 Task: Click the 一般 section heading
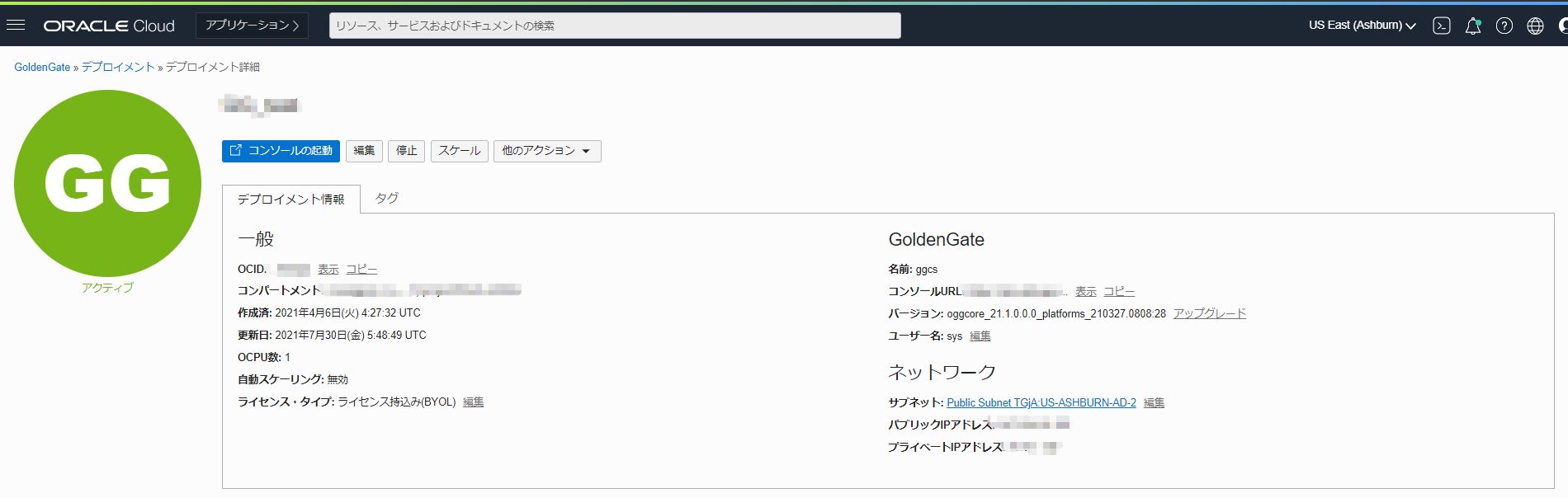pyautogui.click(x=256, y=239)
